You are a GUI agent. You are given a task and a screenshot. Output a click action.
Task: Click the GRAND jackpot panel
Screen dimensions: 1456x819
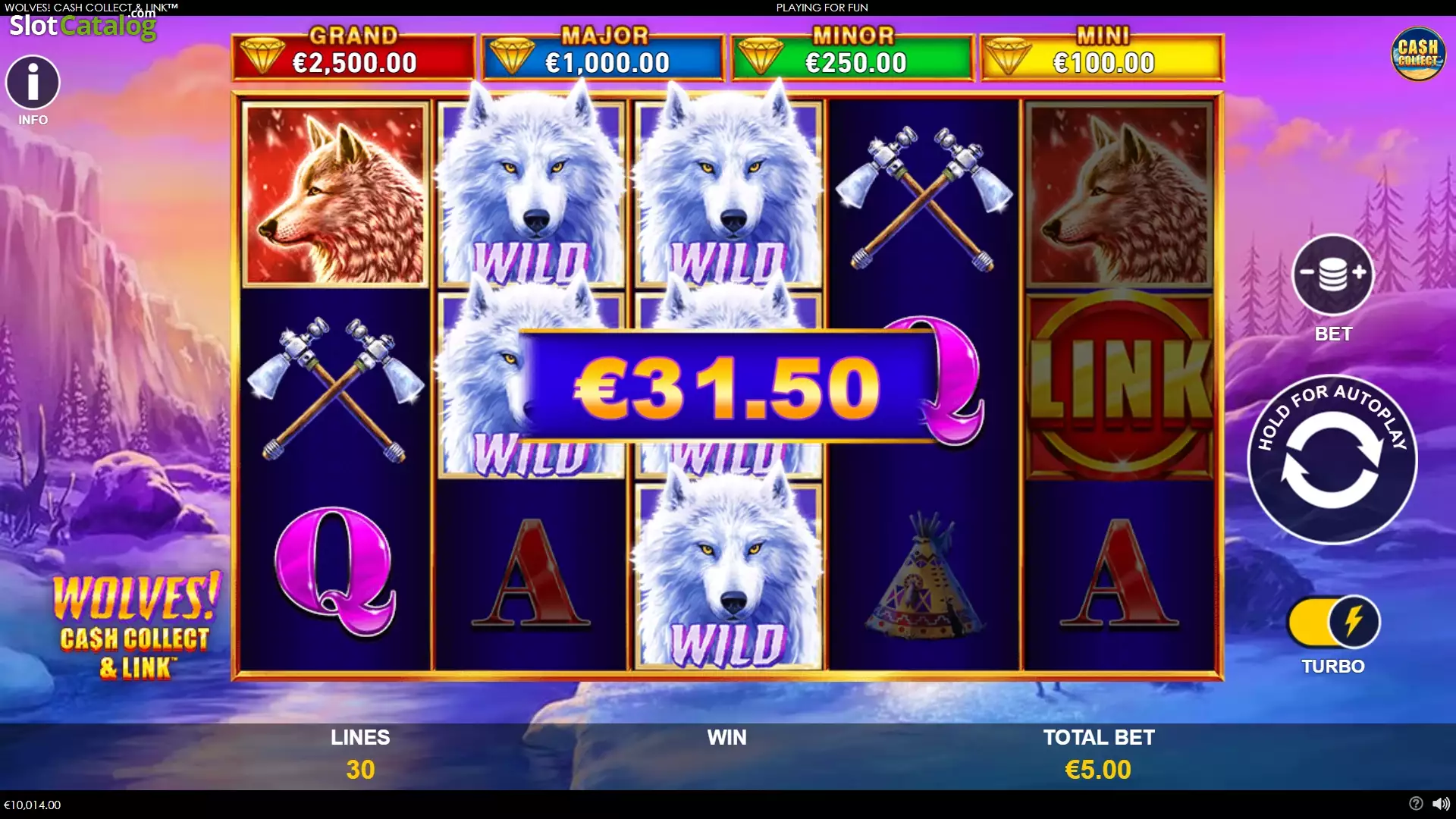(353, 56)
